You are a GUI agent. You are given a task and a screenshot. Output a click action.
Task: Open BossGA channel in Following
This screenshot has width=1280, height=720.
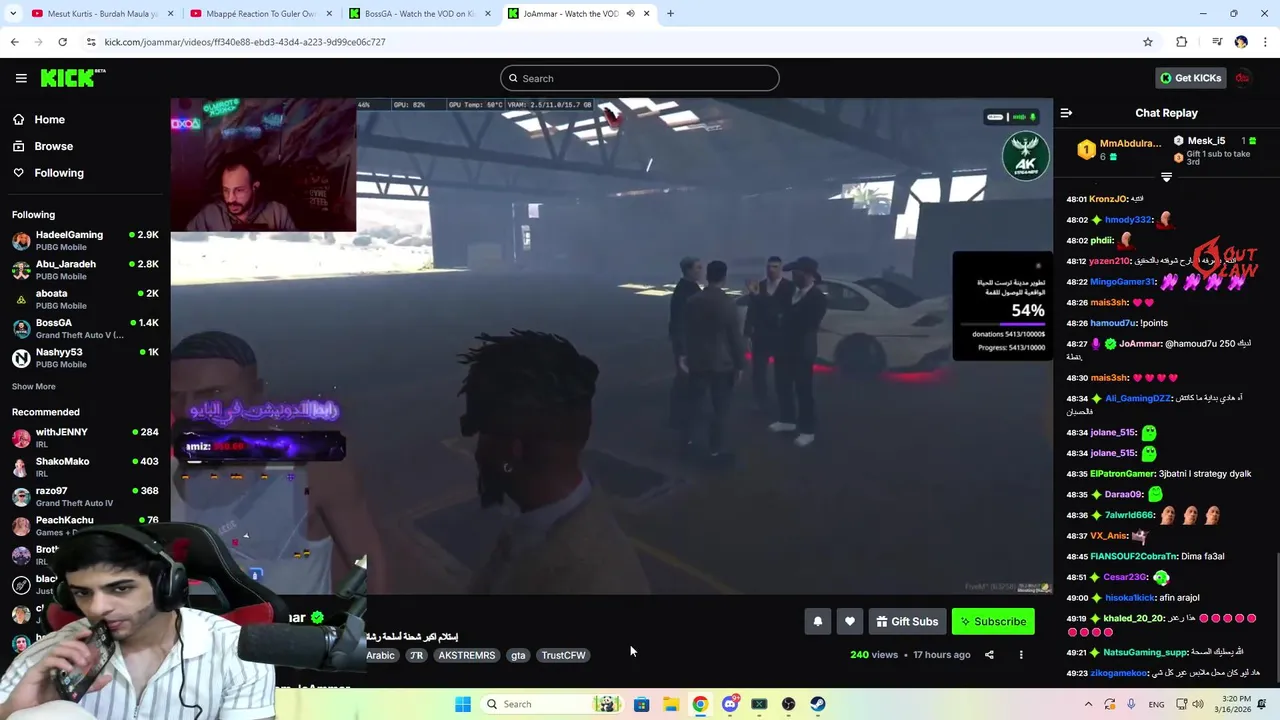(x=85, y=328)
